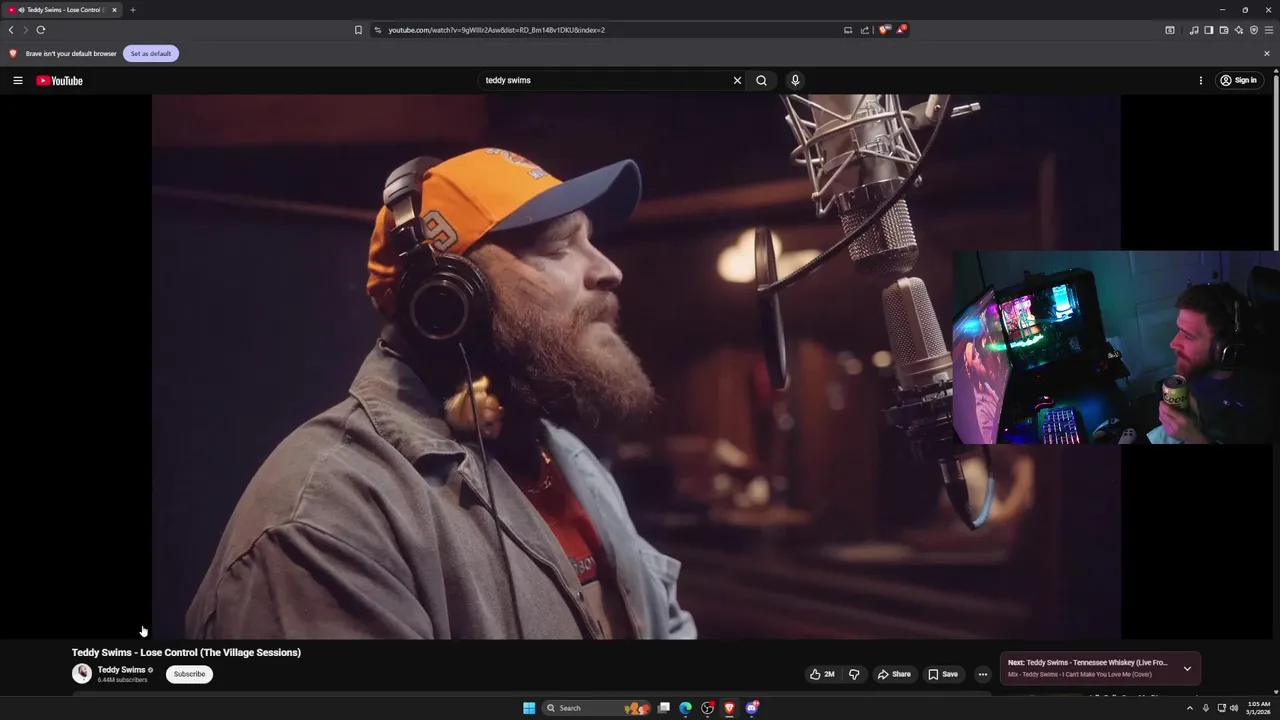Show hidden system tray icons
Image resolution: width=1280 pixels, height=720 pixels.
1189,708
